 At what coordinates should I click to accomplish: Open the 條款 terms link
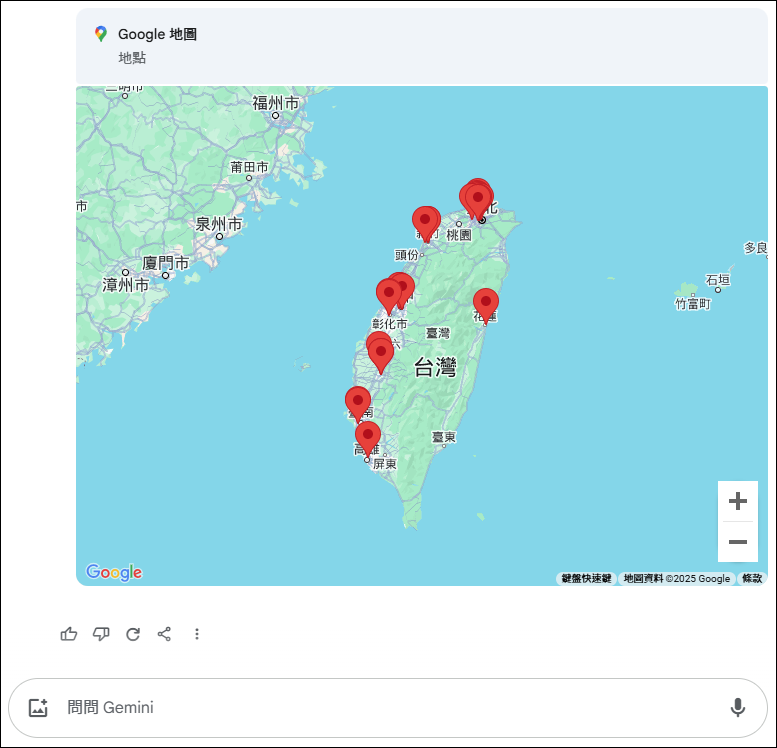point(752,578)
